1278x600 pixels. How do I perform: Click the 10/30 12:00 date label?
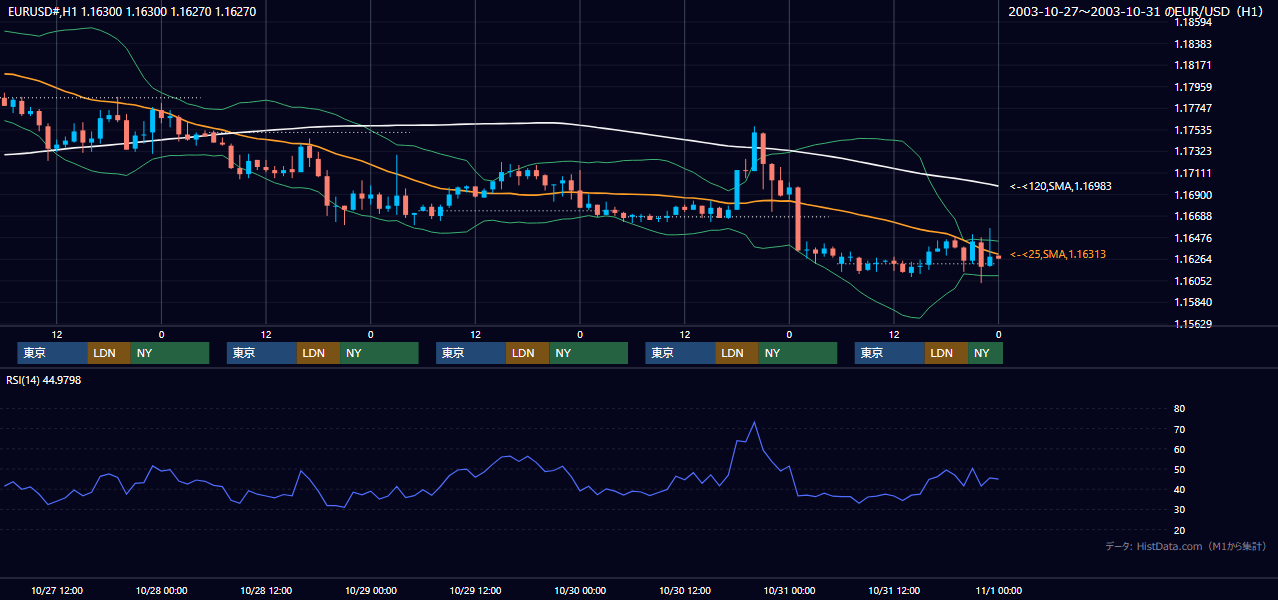pyautogui.click(x=685, y=590)
